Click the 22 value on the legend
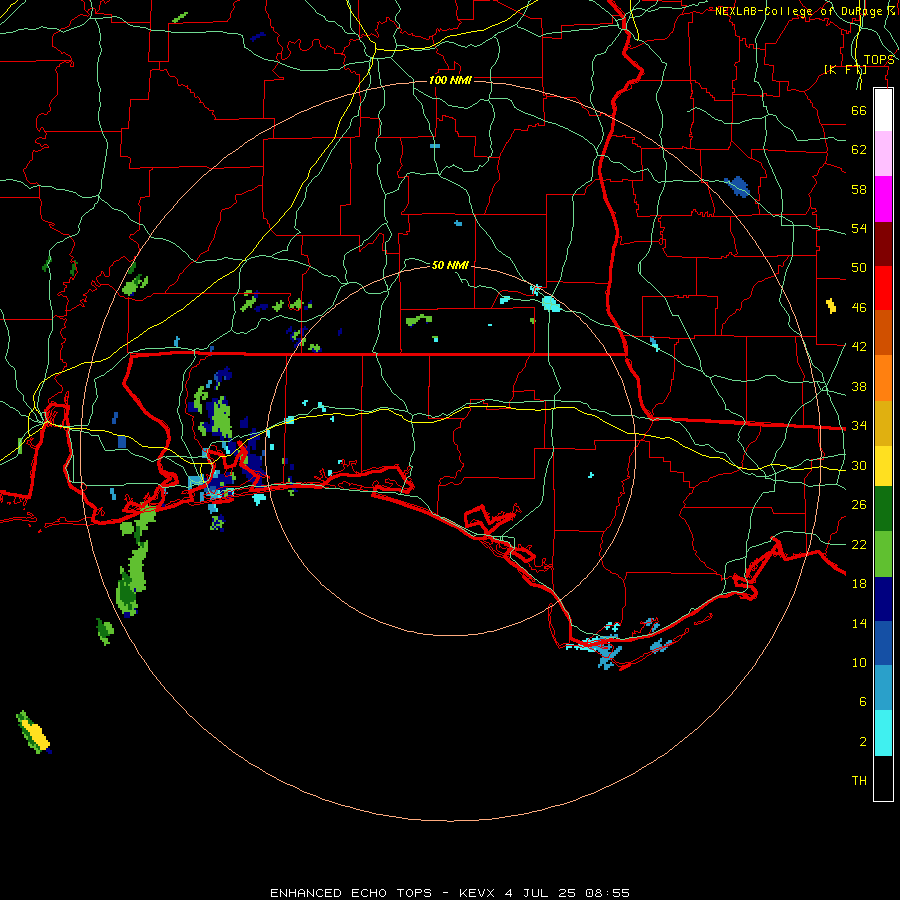Image resolution: width=900 pixels, height=900 pixels. tap(859, 545)
